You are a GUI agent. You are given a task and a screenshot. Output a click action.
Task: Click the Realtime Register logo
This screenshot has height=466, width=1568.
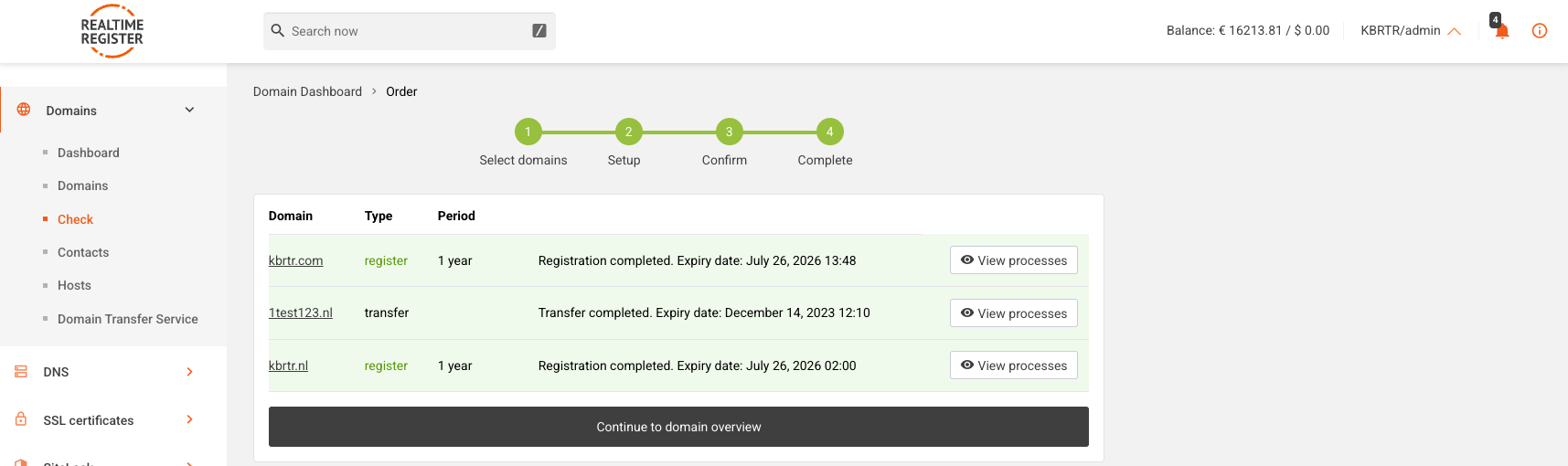112,31
